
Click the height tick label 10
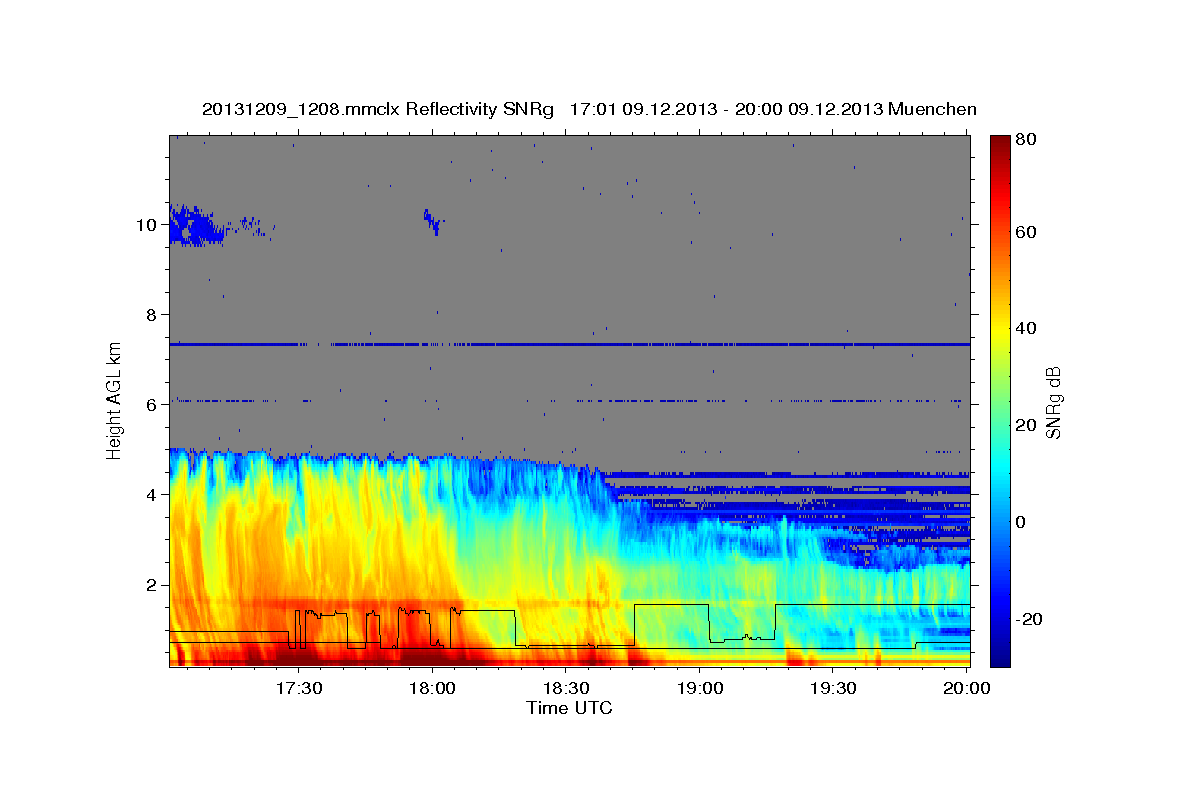[x=146, y=224]
